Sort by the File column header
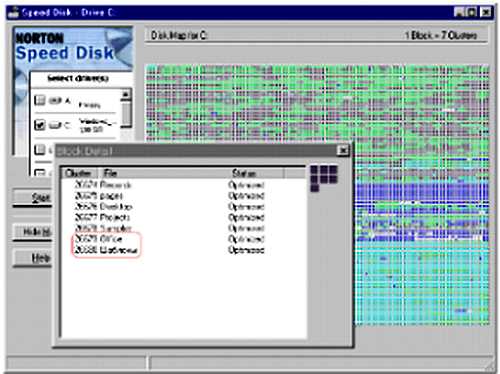 pyautogui.click(x=163, y=173)
